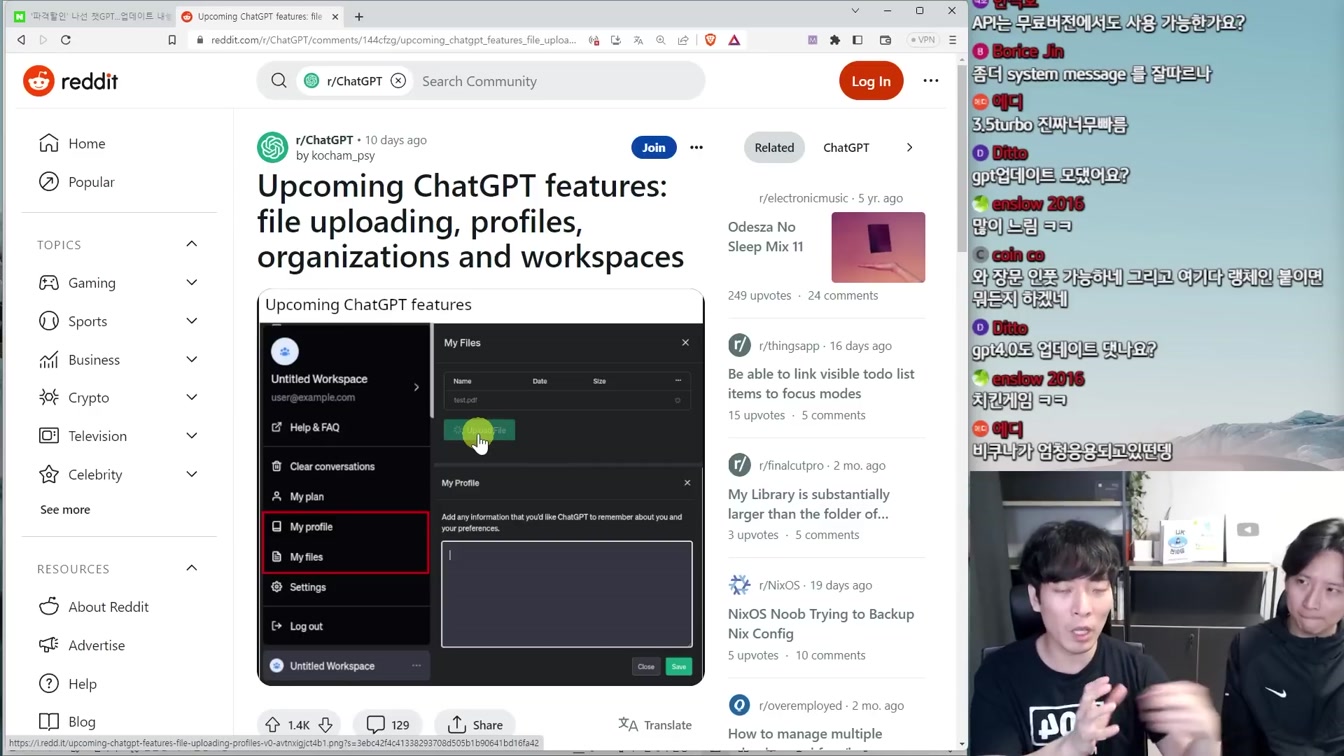1344x756 pixels.
Task: Downvote the post
Action: (325, 725)
